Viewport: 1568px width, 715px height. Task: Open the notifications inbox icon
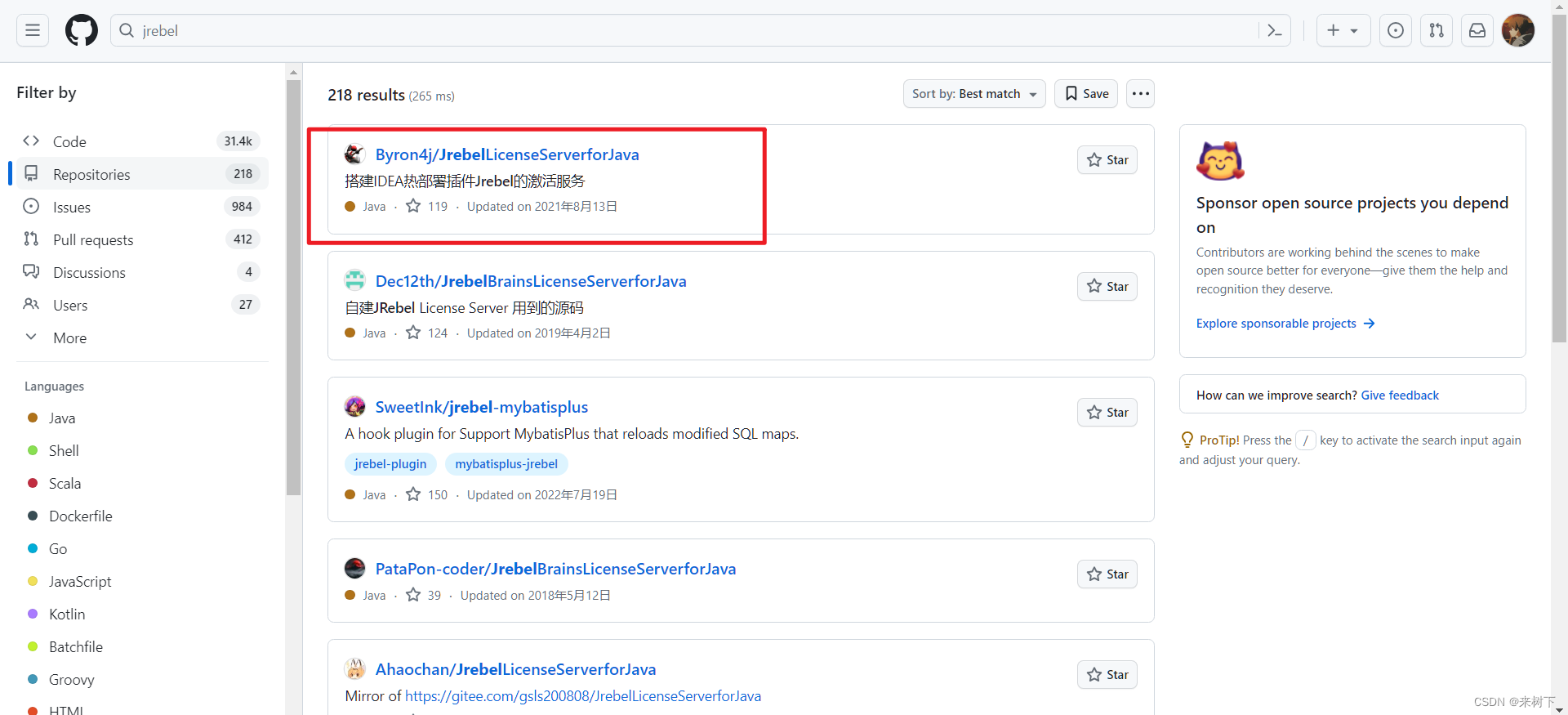coord(1477,30)
